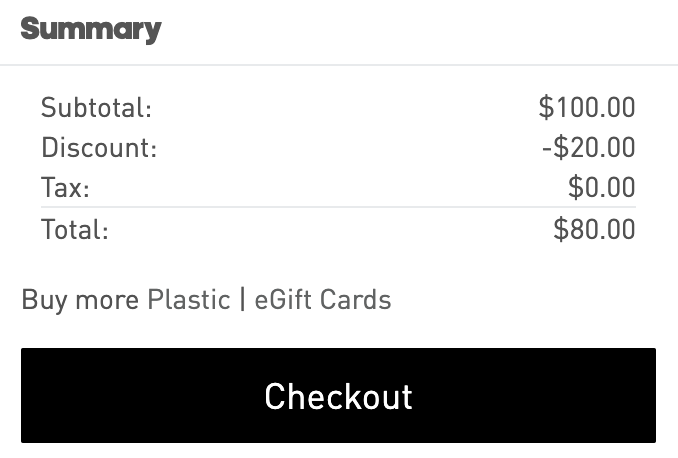Click the divider line under Summary
678x458 pixels.
339,65
